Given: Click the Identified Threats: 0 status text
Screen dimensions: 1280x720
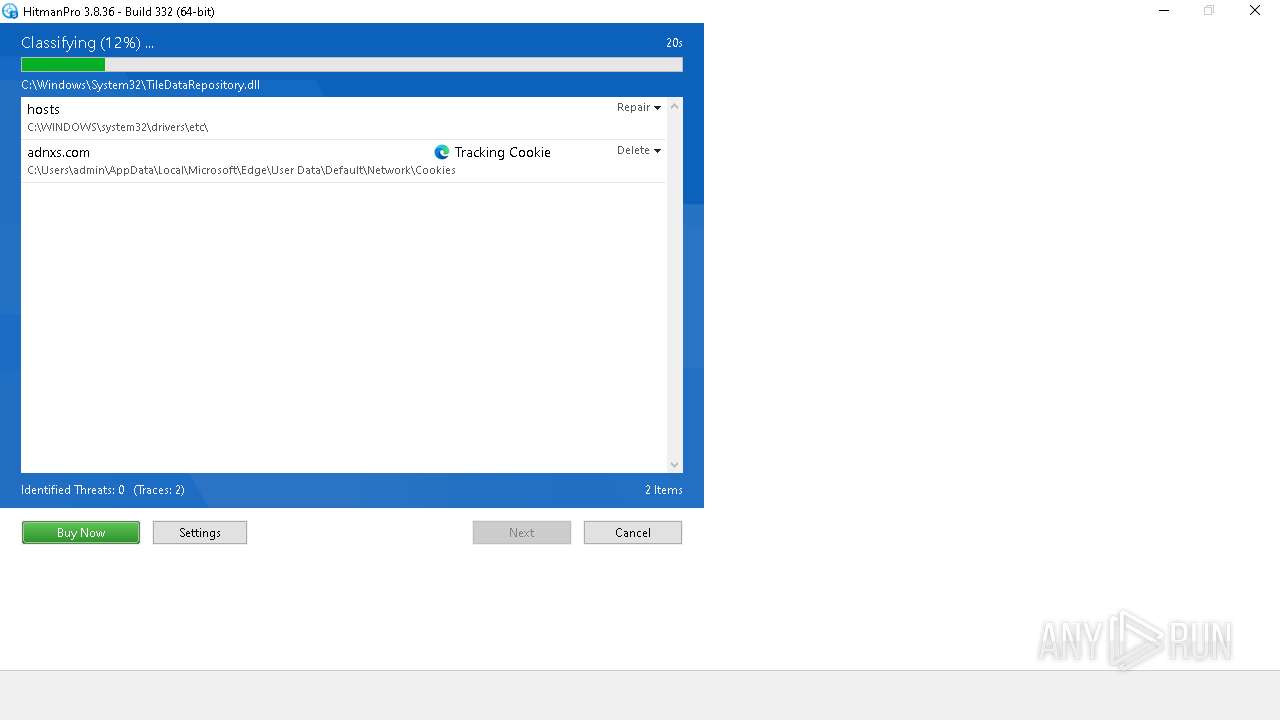Looking at the screenshot, I should pos(73,490).
